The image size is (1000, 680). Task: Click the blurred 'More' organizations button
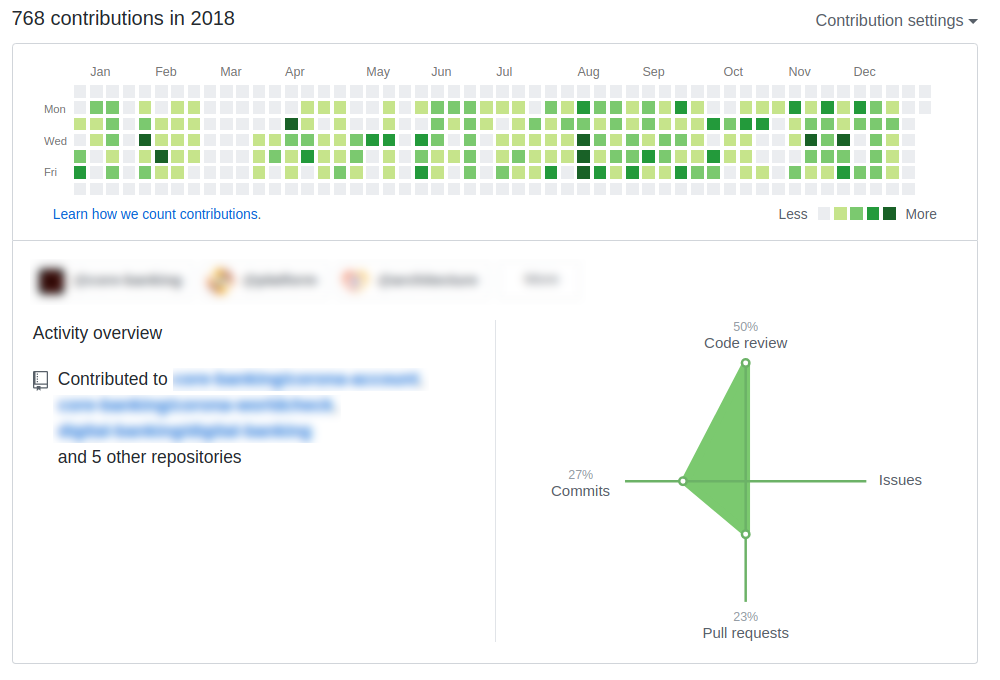pos(540,281)
